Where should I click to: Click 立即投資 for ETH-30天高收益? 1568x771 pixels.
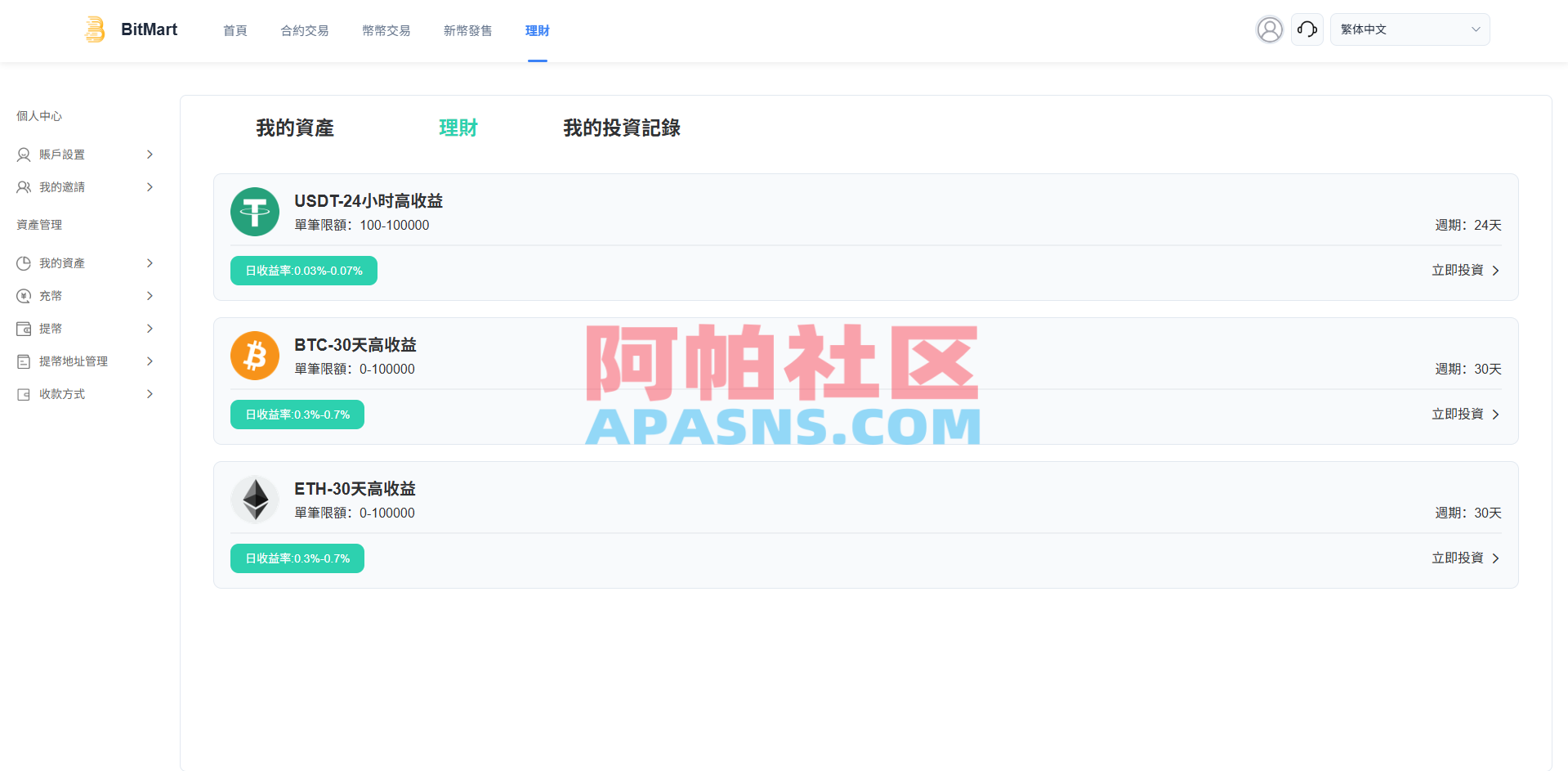tap(1466, 558)
